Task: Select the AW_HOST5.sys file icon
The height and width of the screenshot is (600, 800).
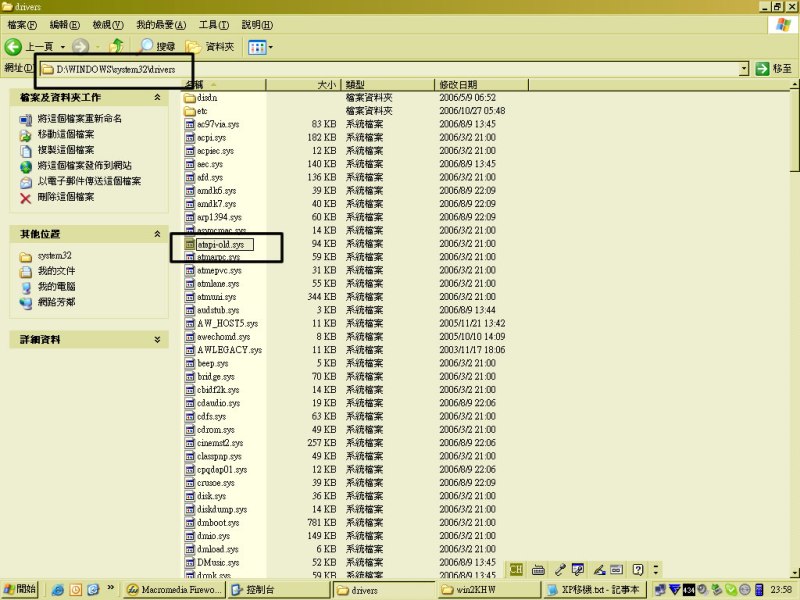Action: click(x=190, y=323)
